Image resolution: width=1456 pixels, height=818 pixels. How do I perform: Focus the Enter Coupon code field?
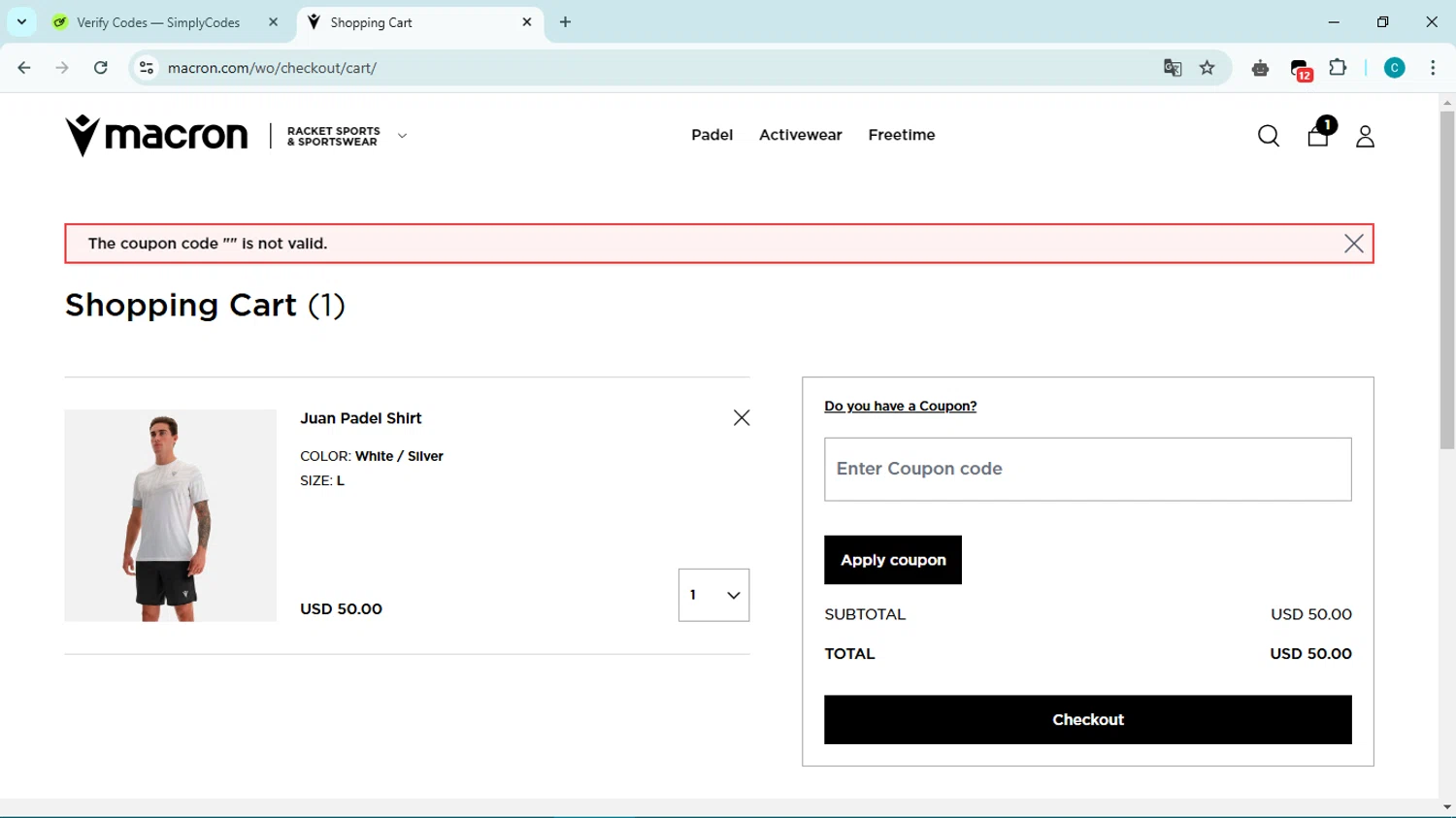coord(1087,470)
